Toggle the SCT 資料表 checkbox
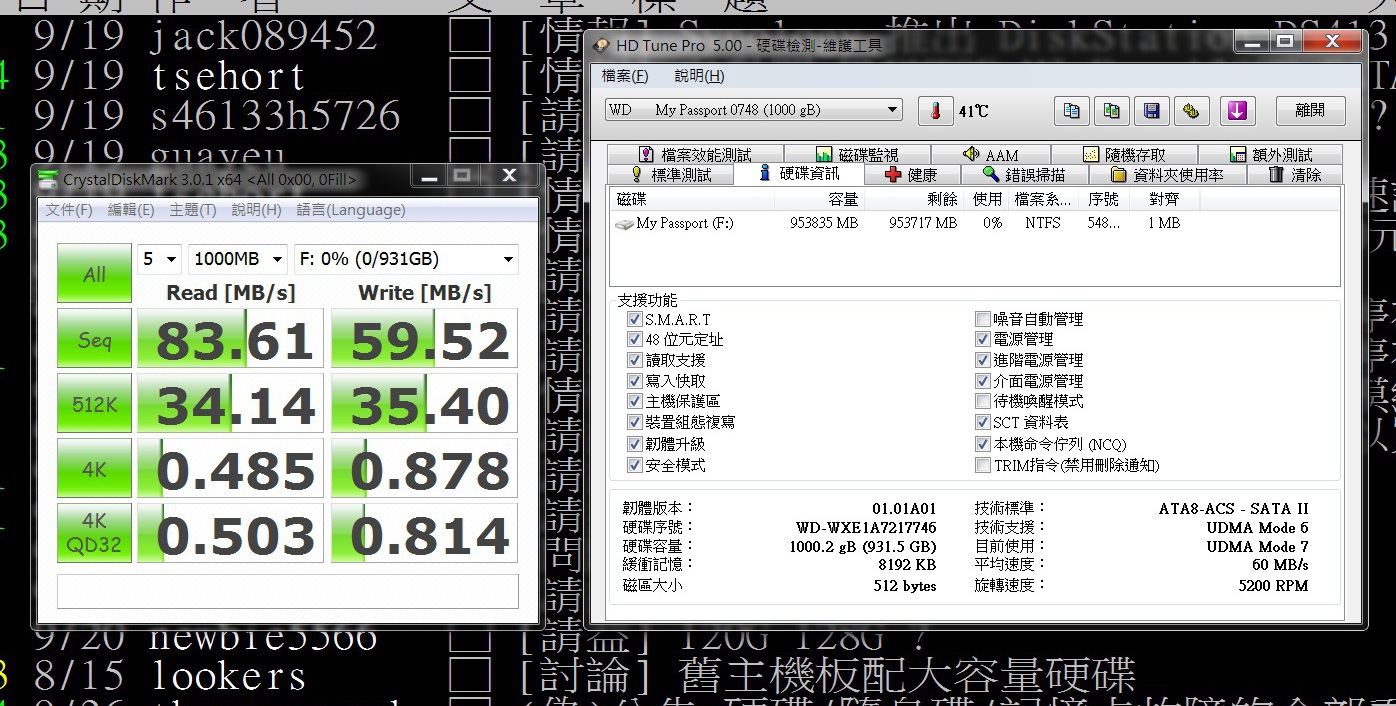This screenshot has height=706, width=1396. 983,422
